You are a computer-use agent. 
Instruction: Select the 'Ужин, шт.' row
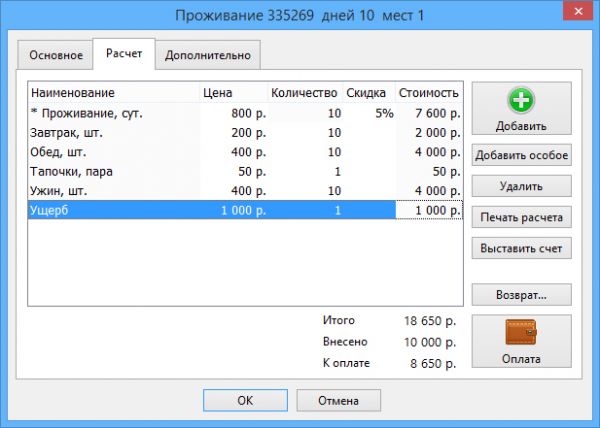coord(245,191)
